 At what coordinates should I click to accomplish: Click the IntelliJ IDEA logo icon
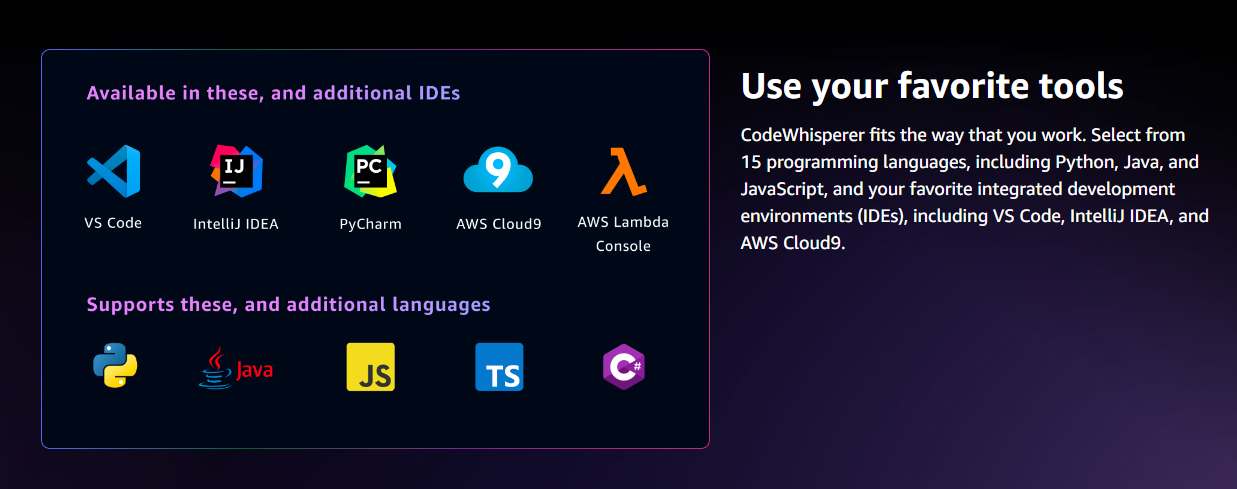click(x=237, y=171)
